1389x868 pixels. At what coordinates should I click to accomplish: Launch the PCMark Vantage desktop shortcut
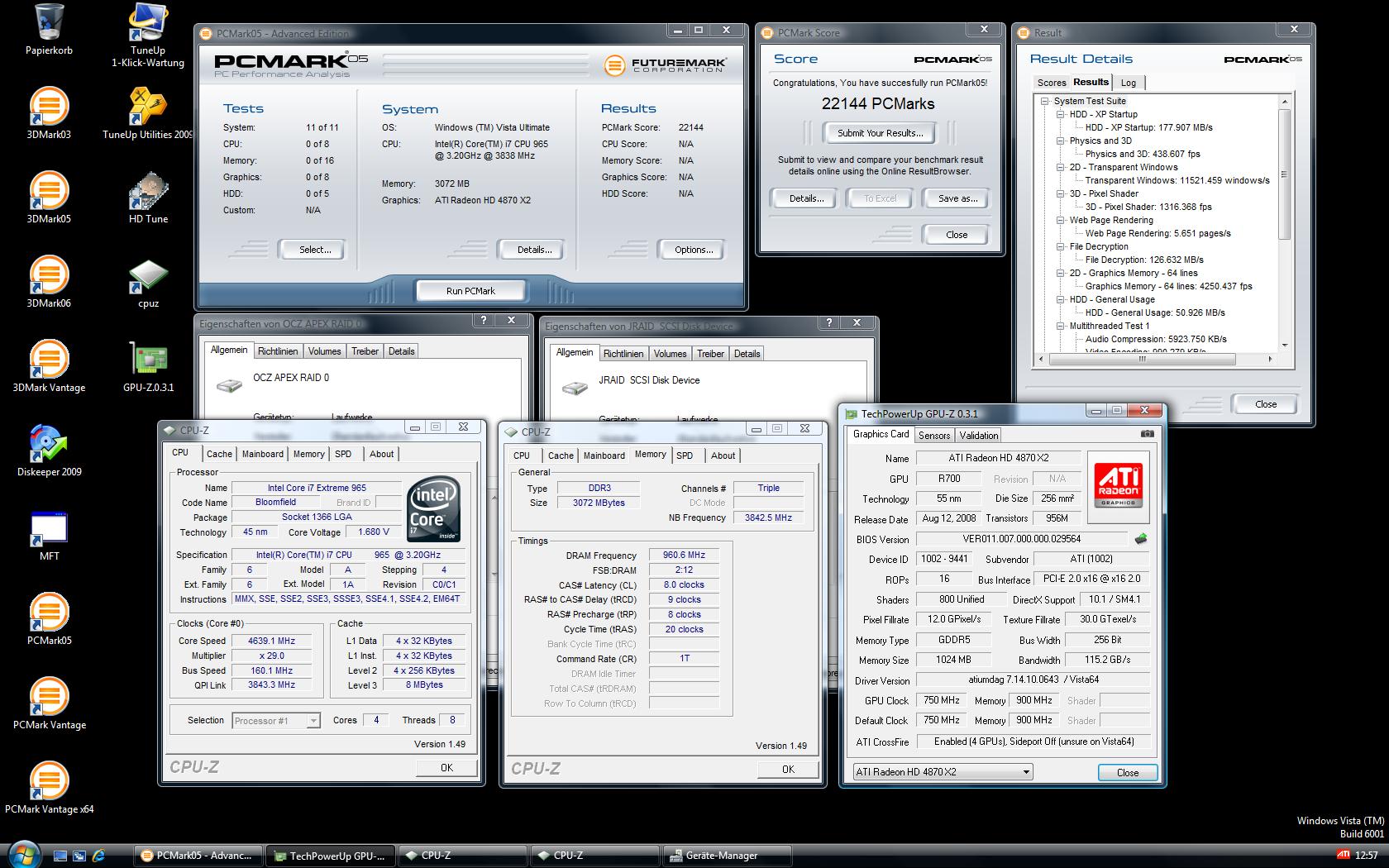pyautogui.click(x=49, y=703)
